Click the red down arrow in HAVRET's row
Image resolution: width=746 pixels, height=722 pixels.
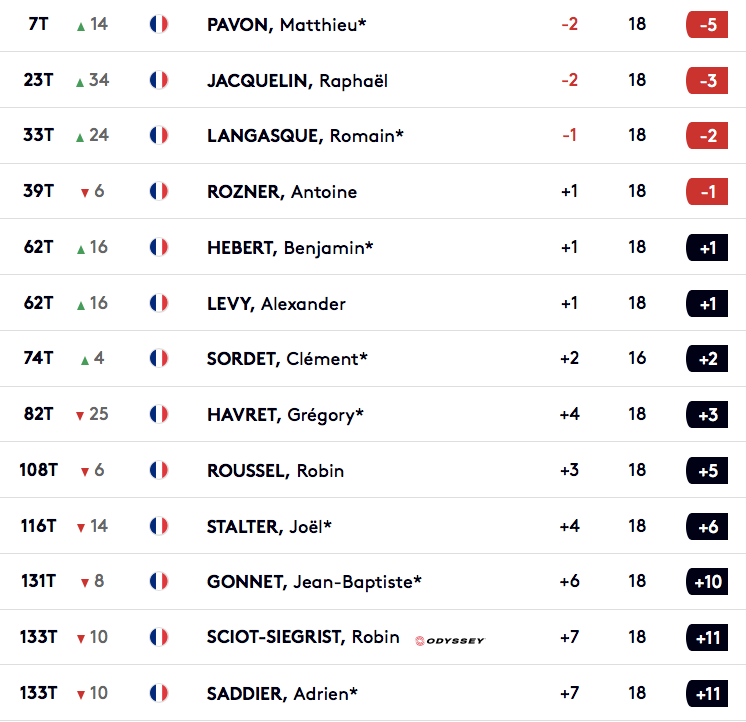[80, 416]
